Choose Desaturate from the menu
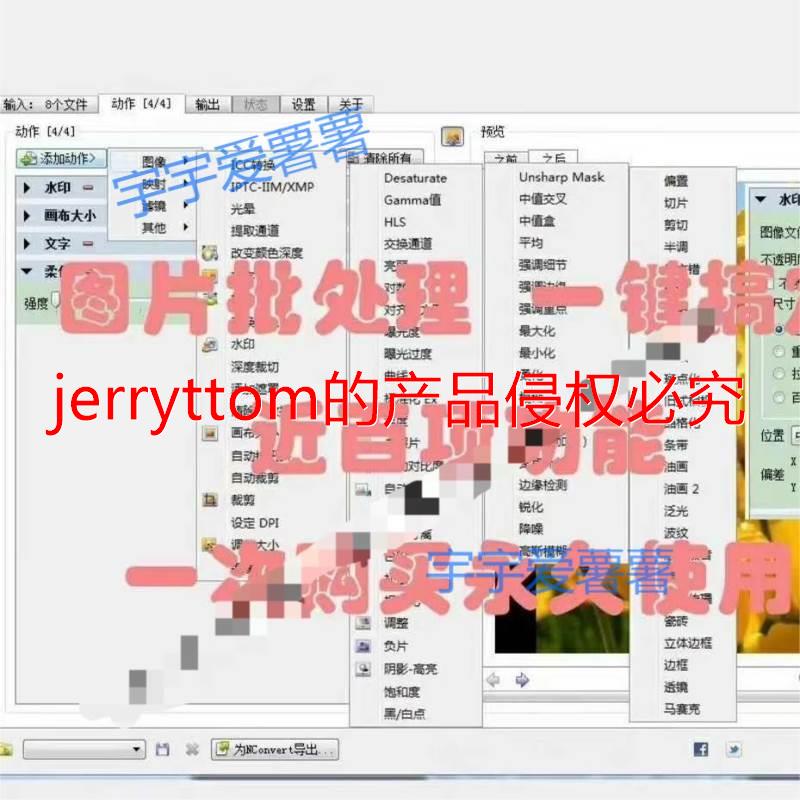The image size is (800, 800). coord(415,178)
